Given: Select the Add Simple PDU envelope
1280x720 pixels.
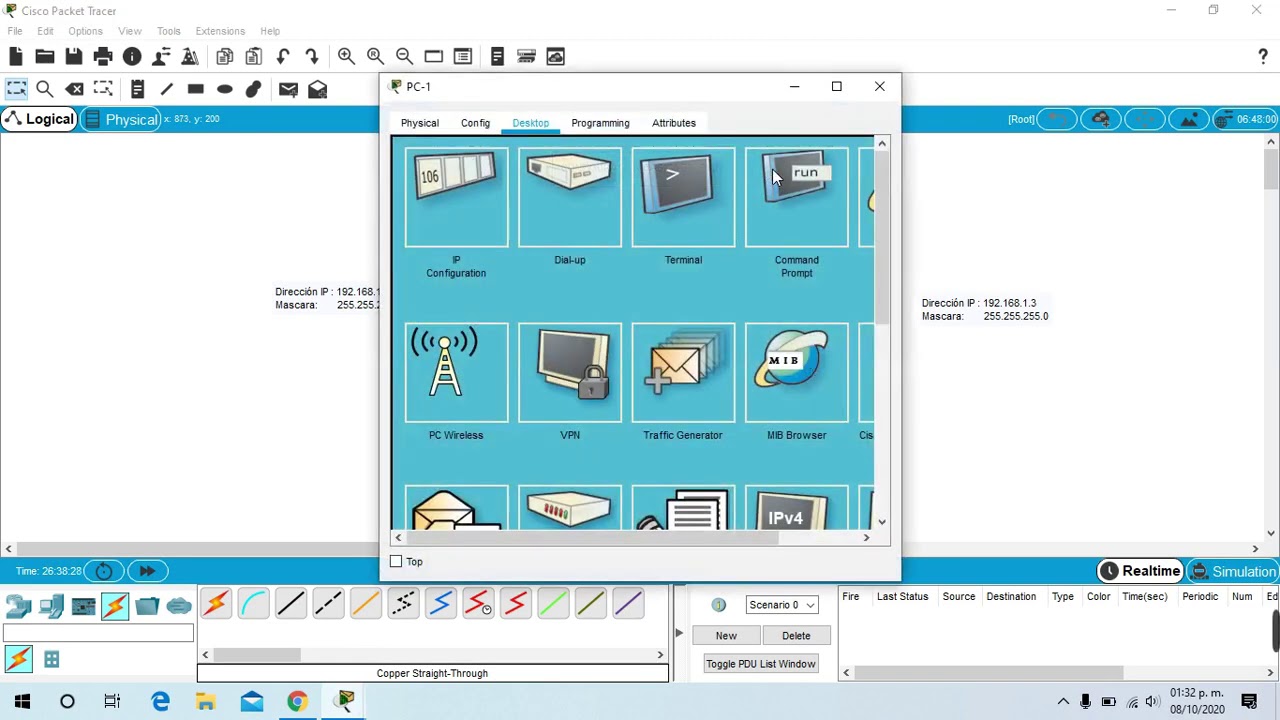Looking at the screenshot, I should click(x=288, y=89).
